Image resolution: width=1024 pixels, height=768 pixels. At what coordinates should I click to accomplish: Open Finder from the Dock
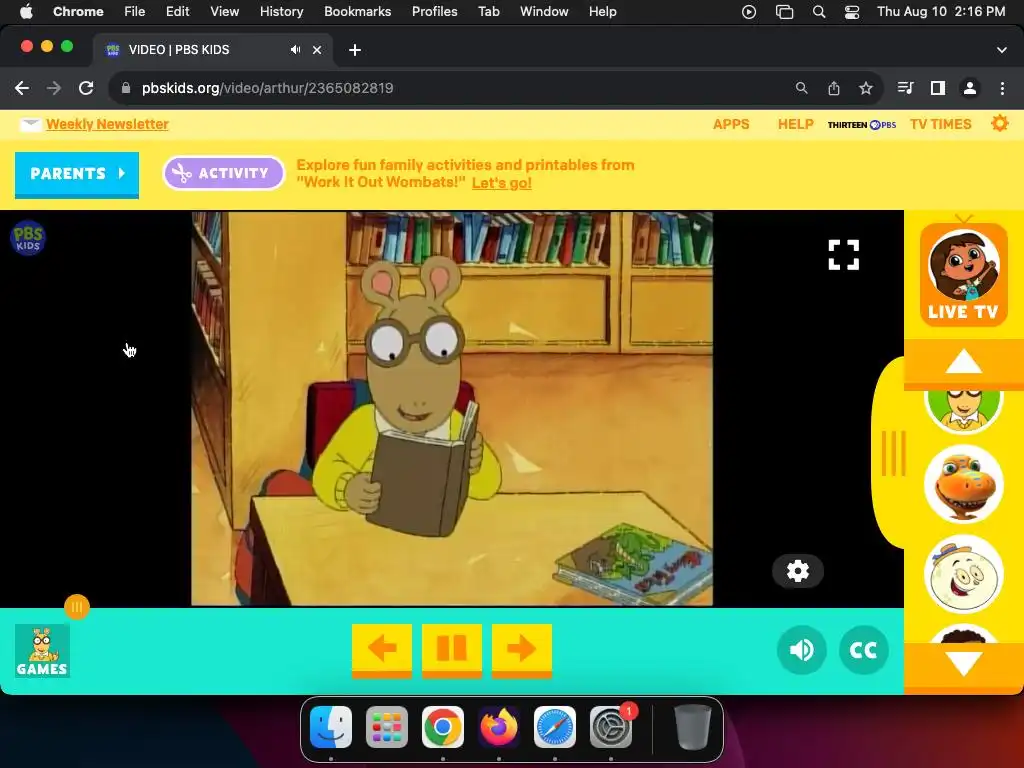tap(330, 727)
